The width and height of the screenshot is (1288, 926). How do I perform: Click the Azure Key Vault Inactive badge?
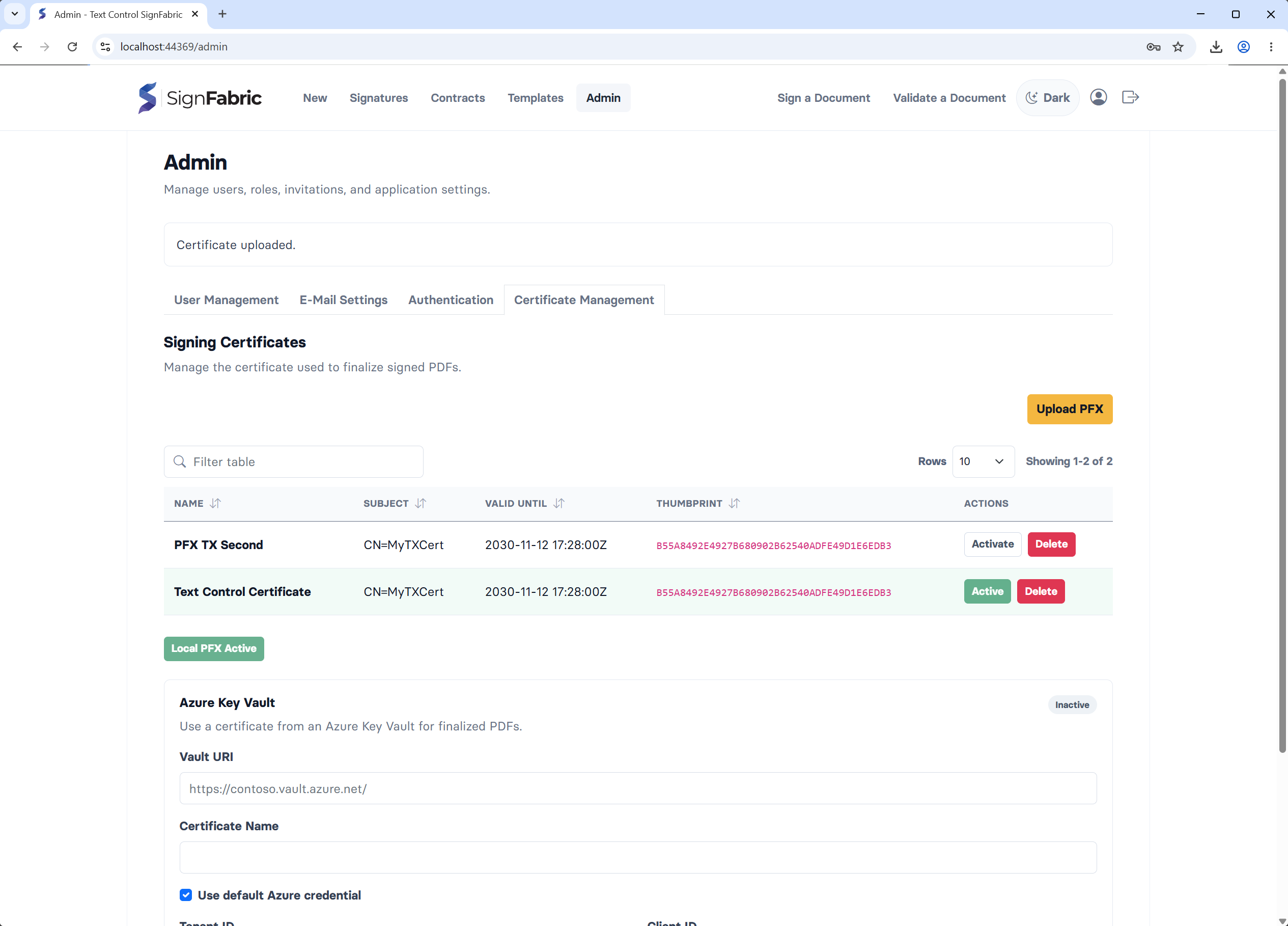(1072, 704)
